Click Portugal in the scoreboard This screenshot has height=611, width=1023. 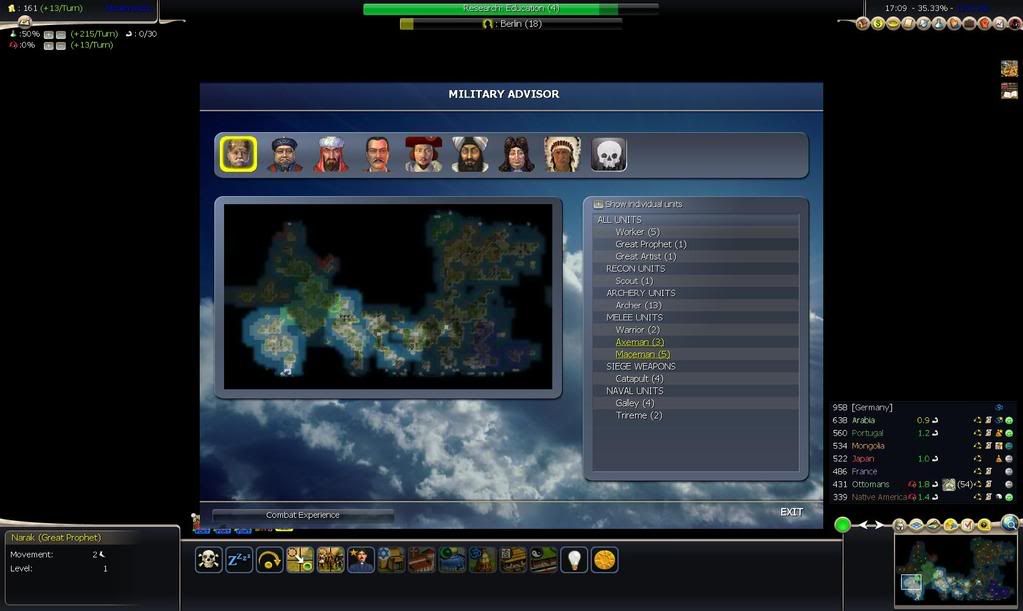pos(867,433)
